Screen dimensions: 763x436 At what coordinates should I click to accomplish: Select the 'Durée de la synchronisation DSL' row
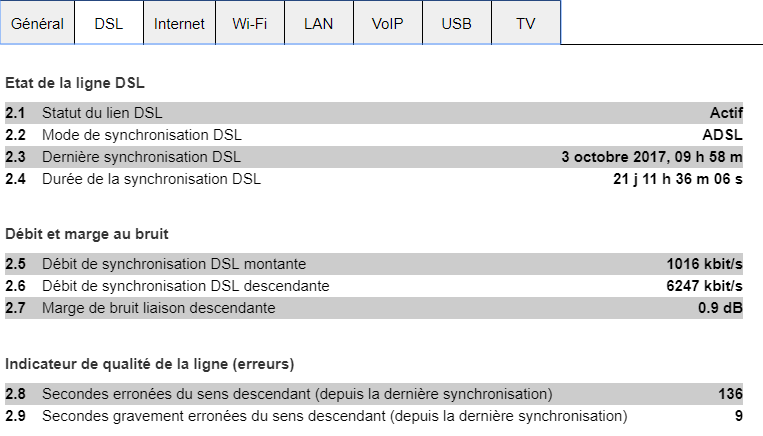pos(374,179)
